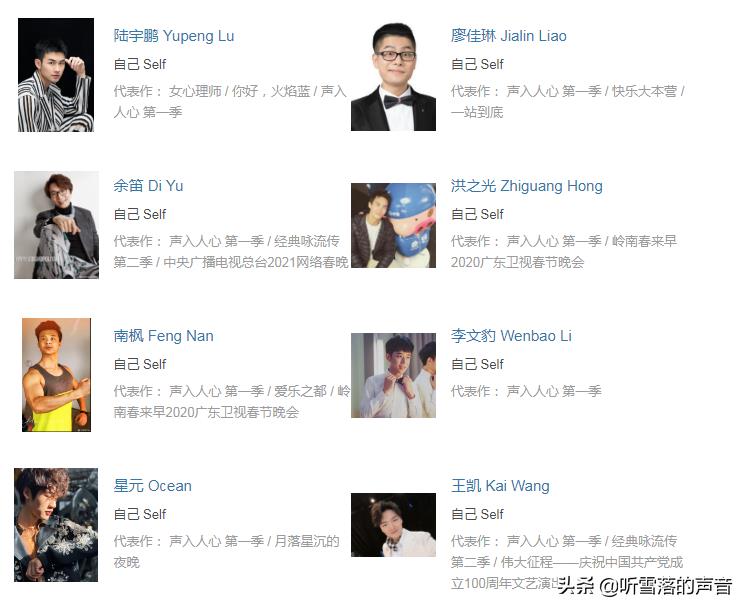749x612 pixels.
Task: Open the 廖佳琳 Jialin Liao name link
Action: 509,36
